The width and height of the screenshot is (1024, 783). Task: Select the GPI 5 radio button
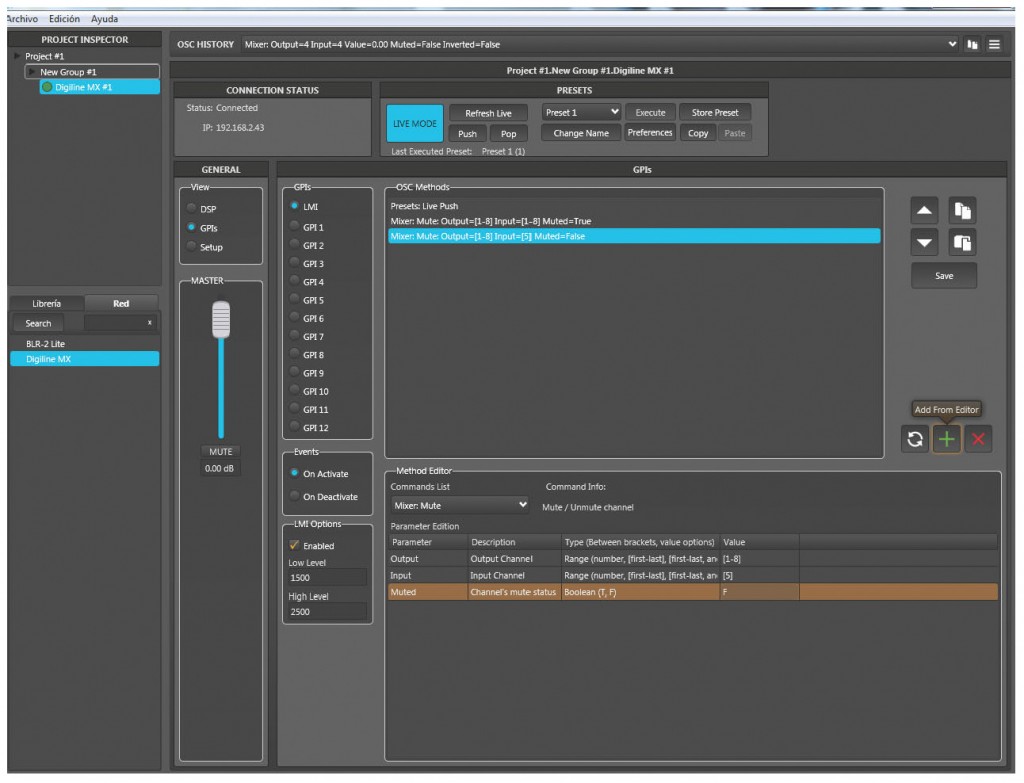pyautogui.click(x=295, y=300)
